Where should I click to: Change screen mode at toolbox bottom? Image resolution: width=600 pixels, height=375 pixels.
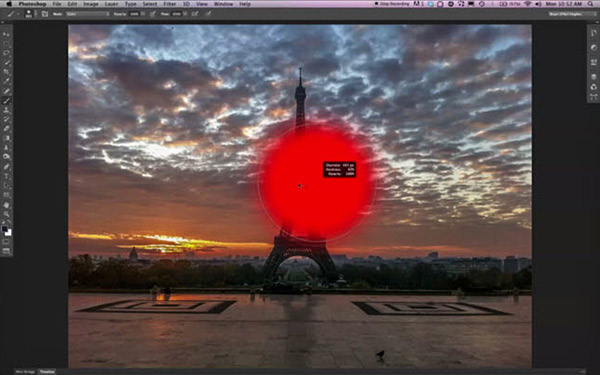click(x=7, y=251)
